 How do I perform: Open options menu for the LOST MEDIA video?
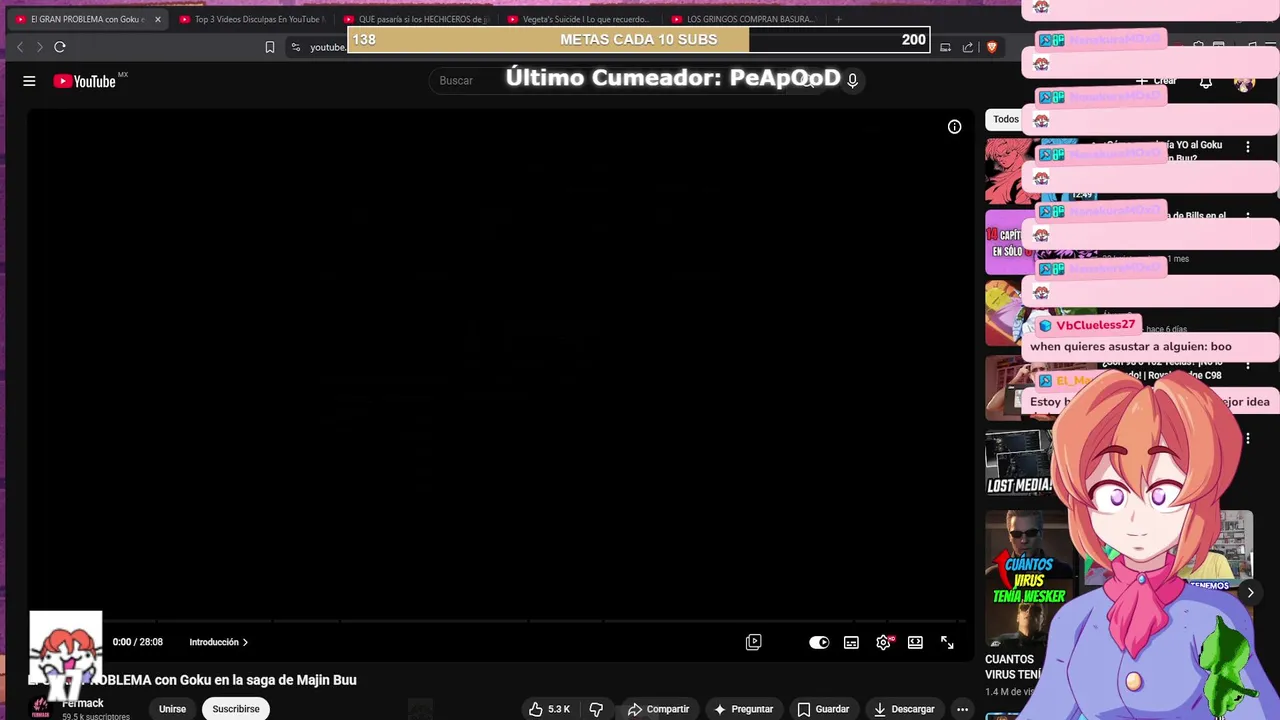(1247, 439)
